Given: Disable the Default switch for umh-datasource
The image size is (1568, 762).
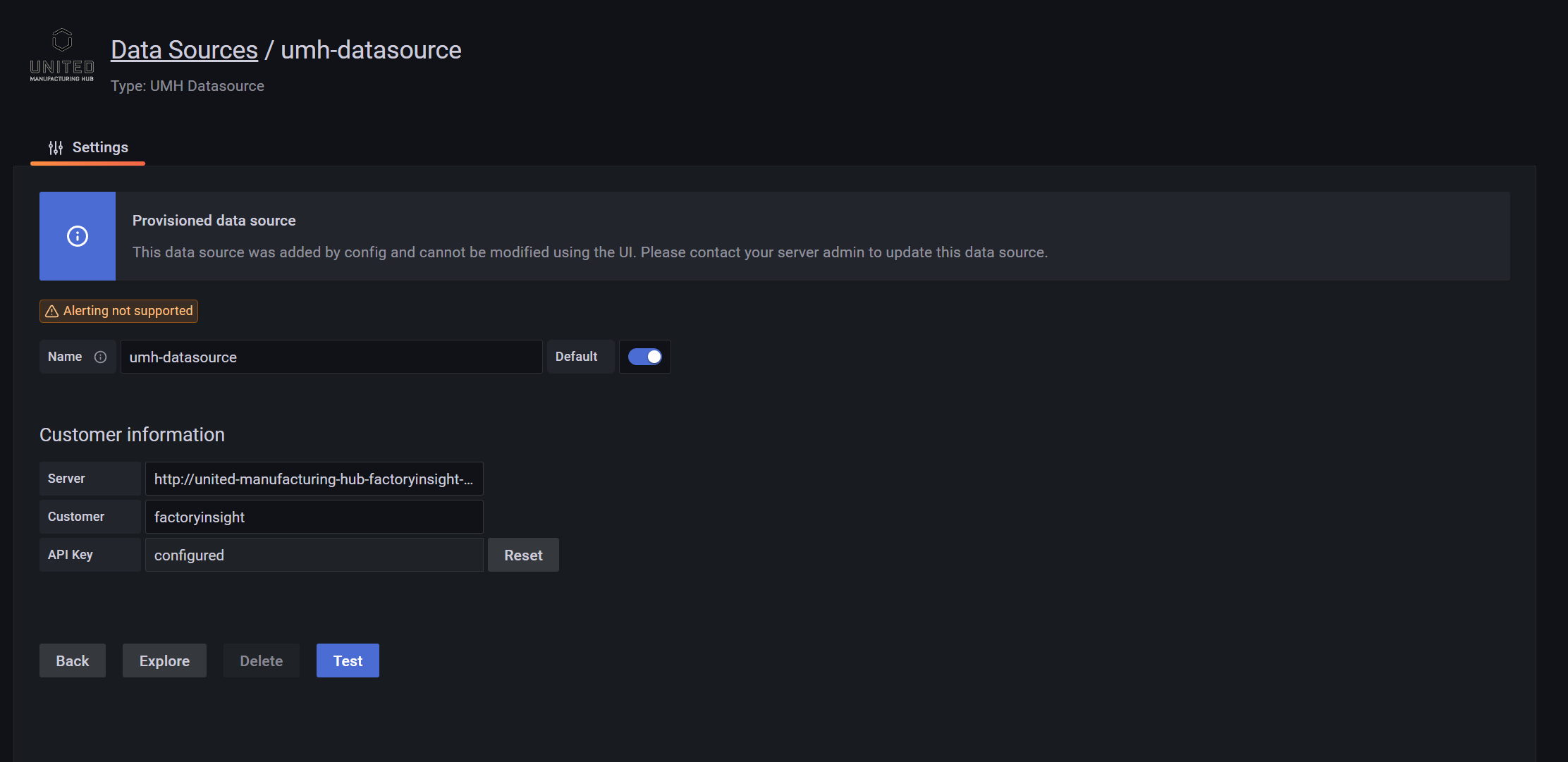Looking at the screenshot, I should click(644, 357).
